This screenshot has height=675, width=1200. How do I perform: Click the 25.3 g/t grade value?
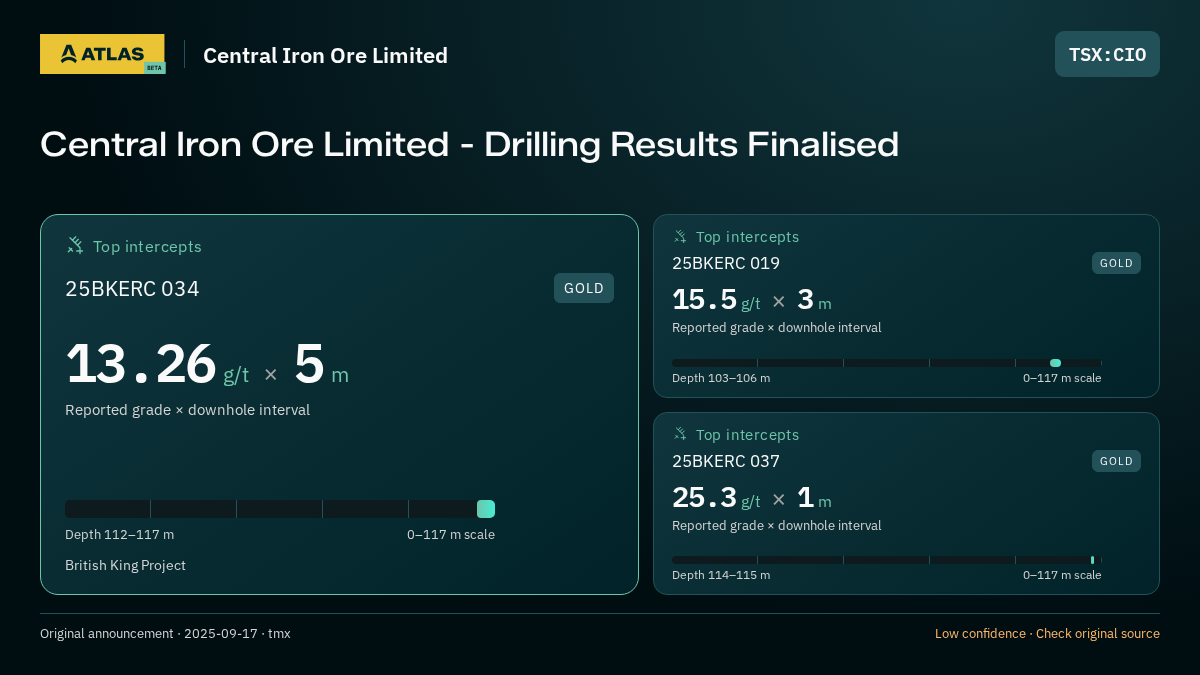click(716, 498)
